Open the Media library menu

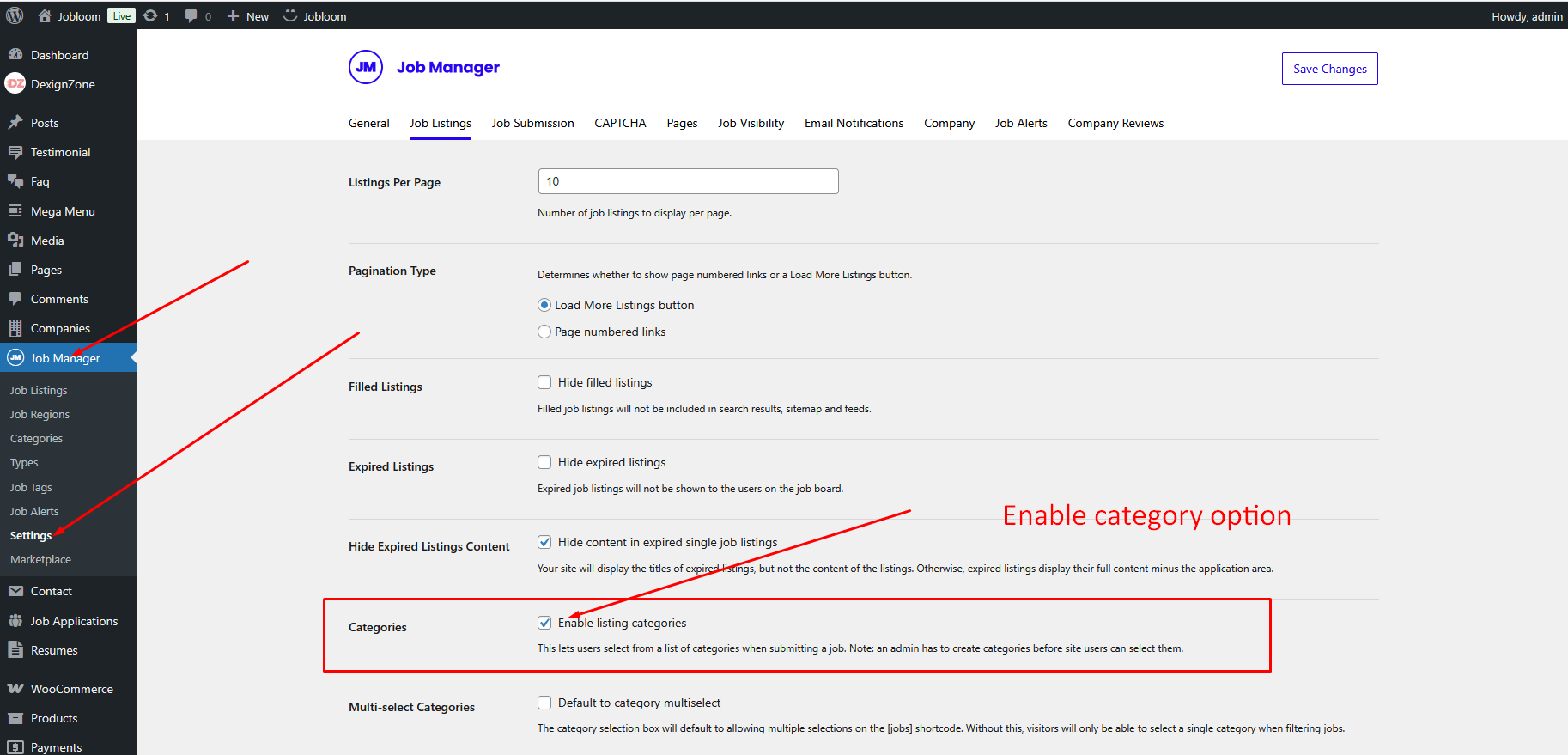coord(47,241)
